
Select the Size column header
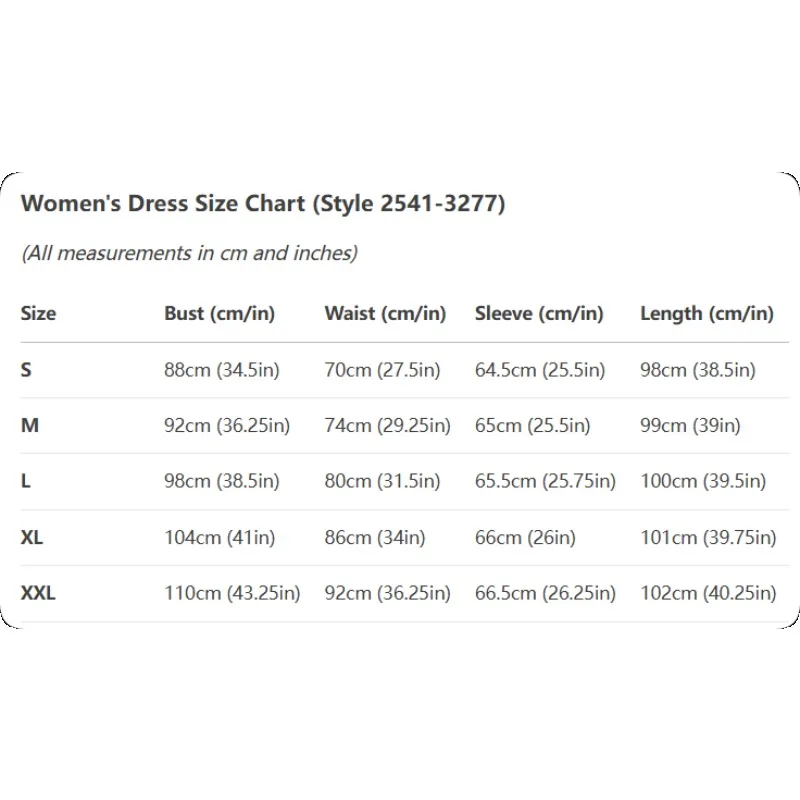(x=38, y=313)
